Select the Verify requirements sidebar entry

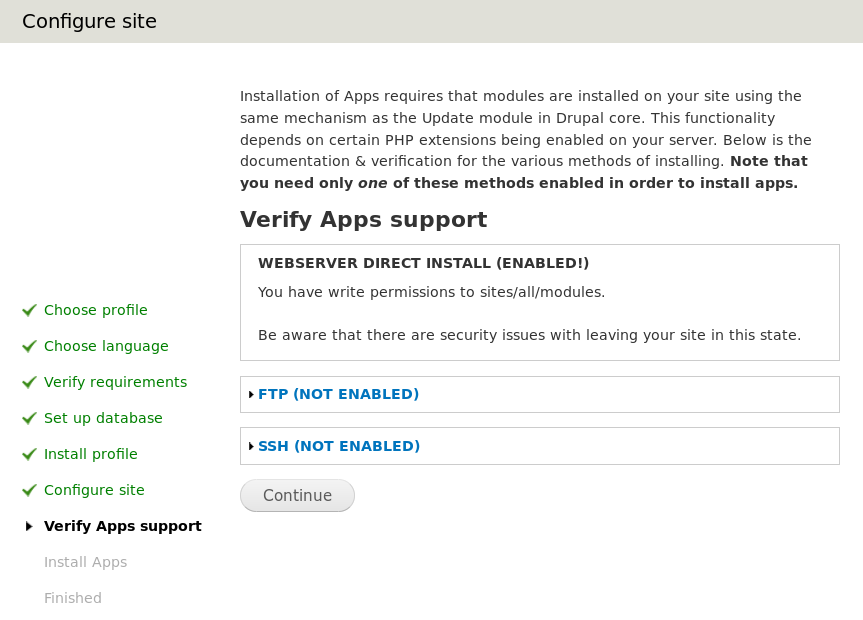(115, 382)
